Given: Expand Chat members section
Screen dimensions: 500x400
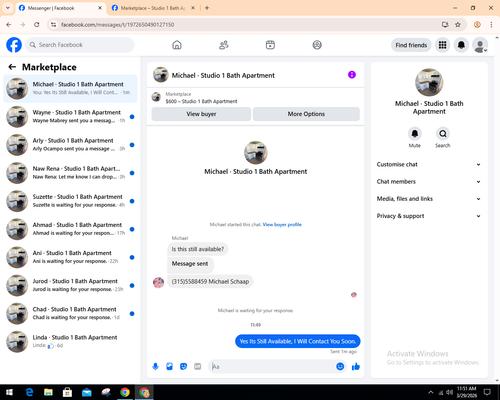Looking at the screenshot, I should click(x=429, y=182).
